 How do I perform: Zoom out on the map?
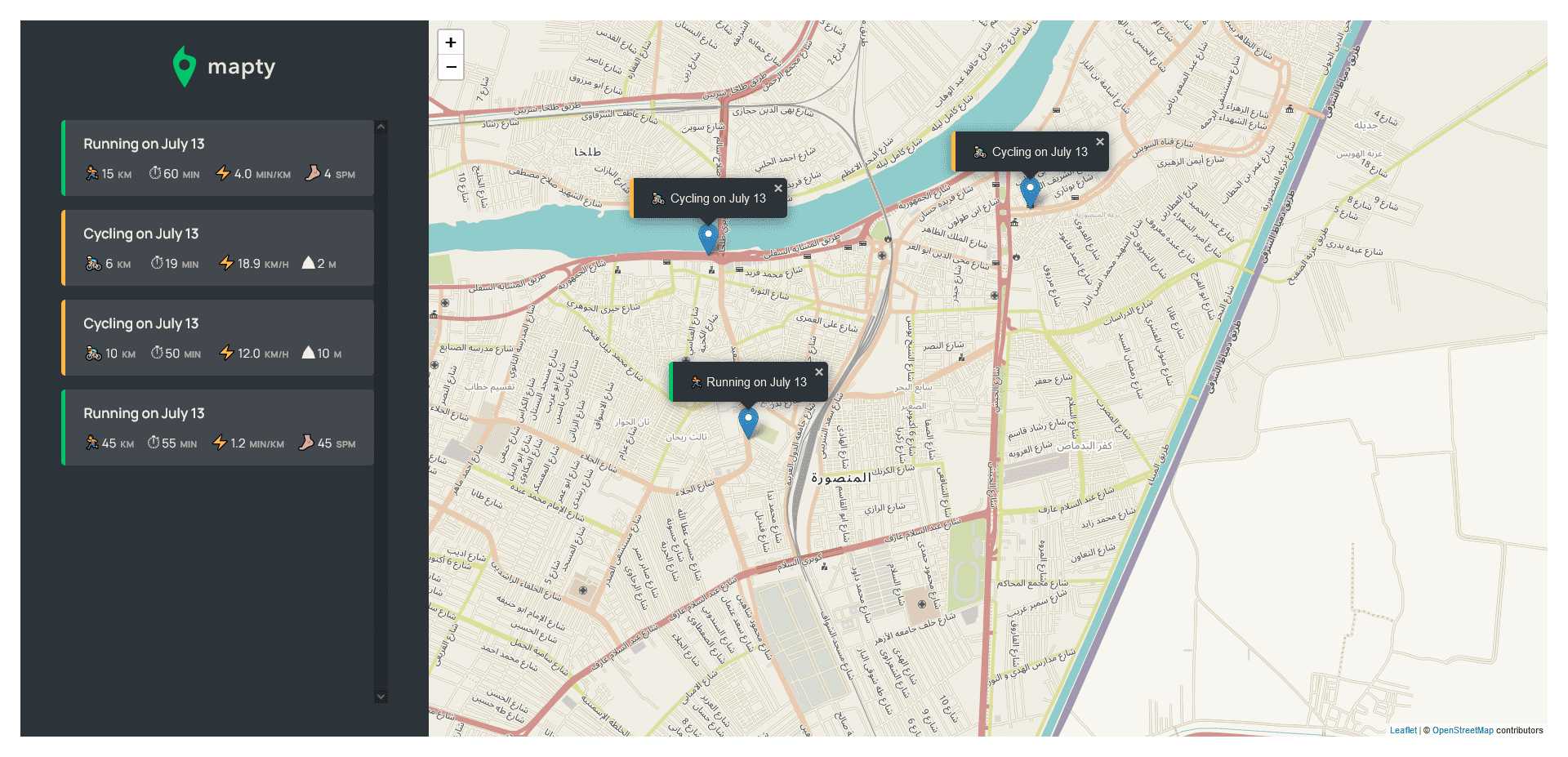(451, 67)
